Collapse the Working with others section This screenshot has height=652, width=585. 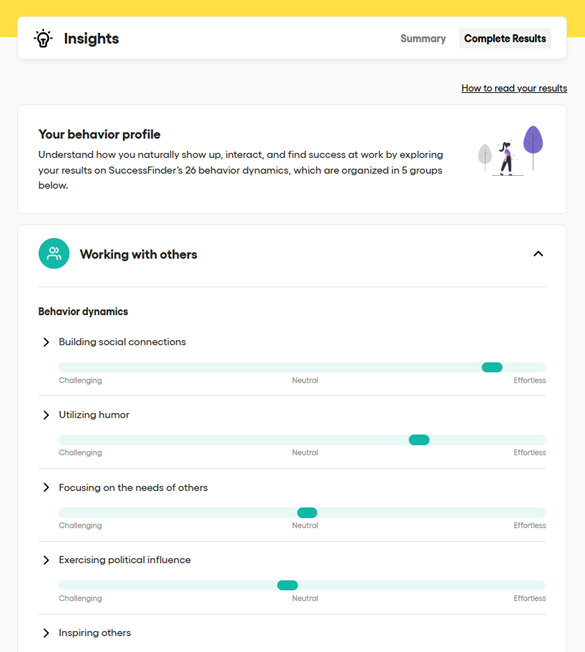coord(538,254)
